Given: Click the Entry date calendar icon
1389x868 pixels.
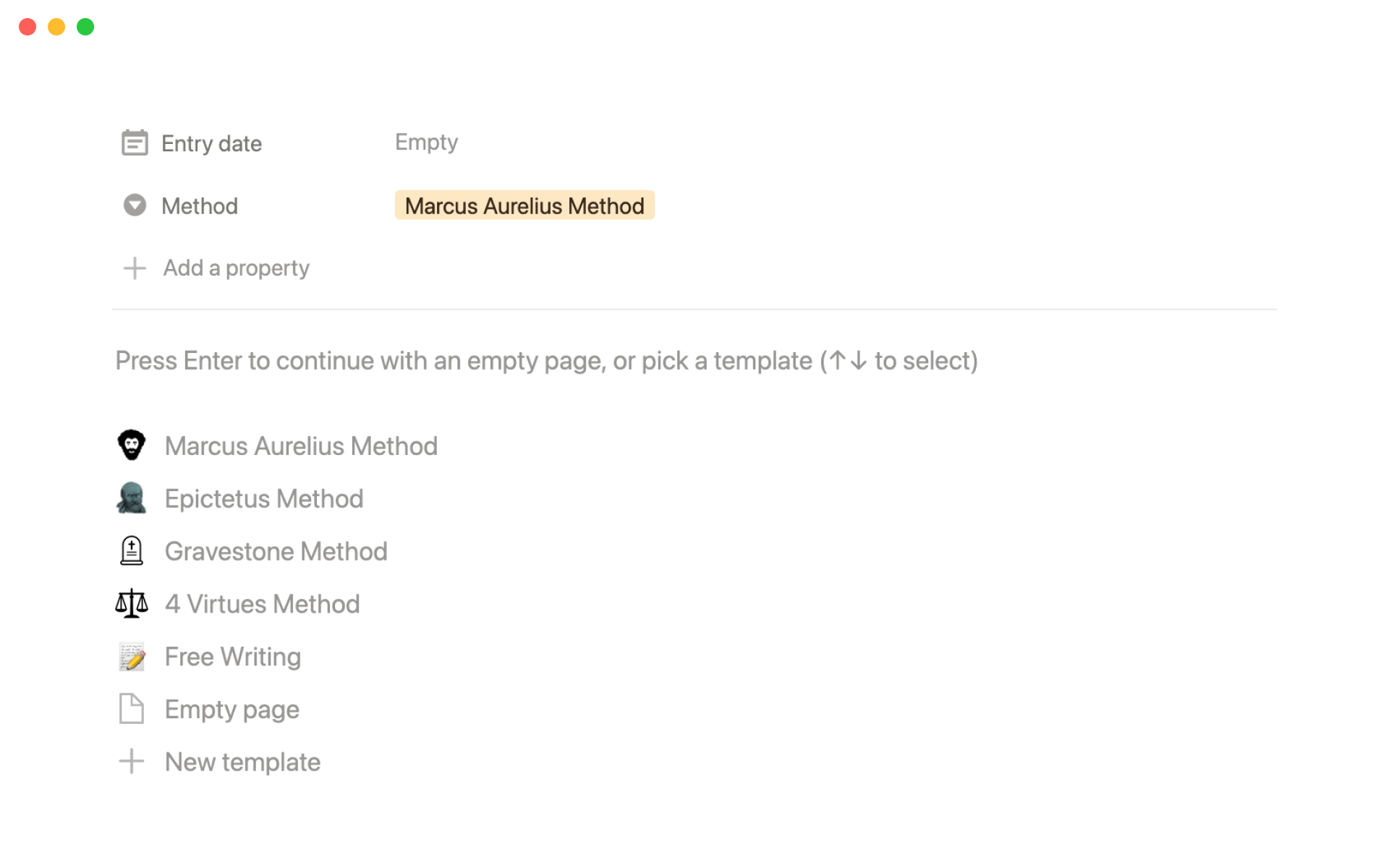Looking at the screenshot, I should (x=135, y=143).
